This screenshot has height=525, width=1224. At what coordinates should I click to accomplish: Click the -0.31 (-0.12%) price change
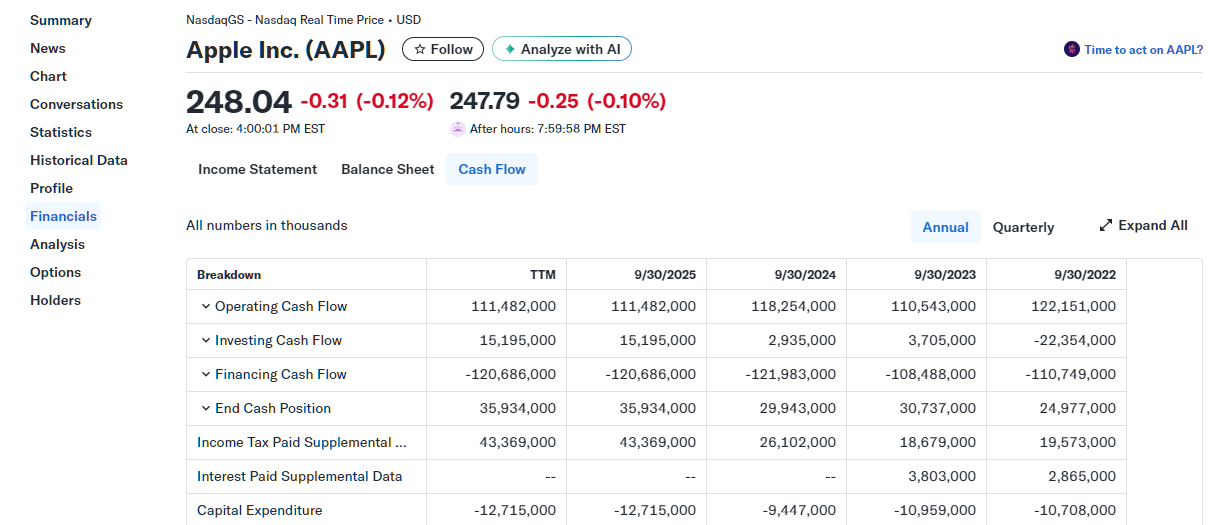point(367,101)
